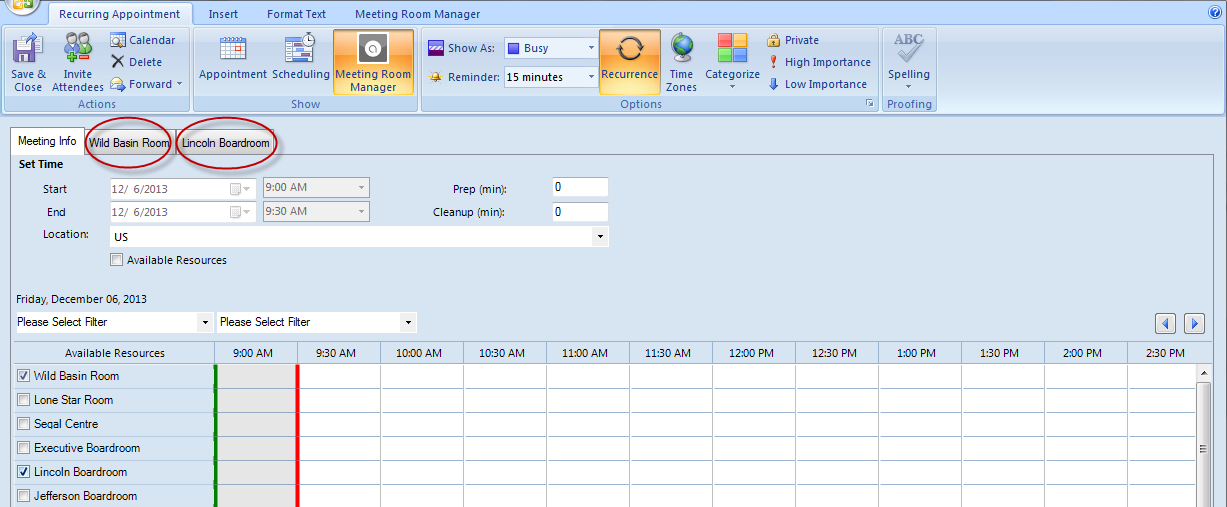Click the Categorize colored squares icon
Viewport: 1227px width, 507px height.
click(x=732, y=48)
